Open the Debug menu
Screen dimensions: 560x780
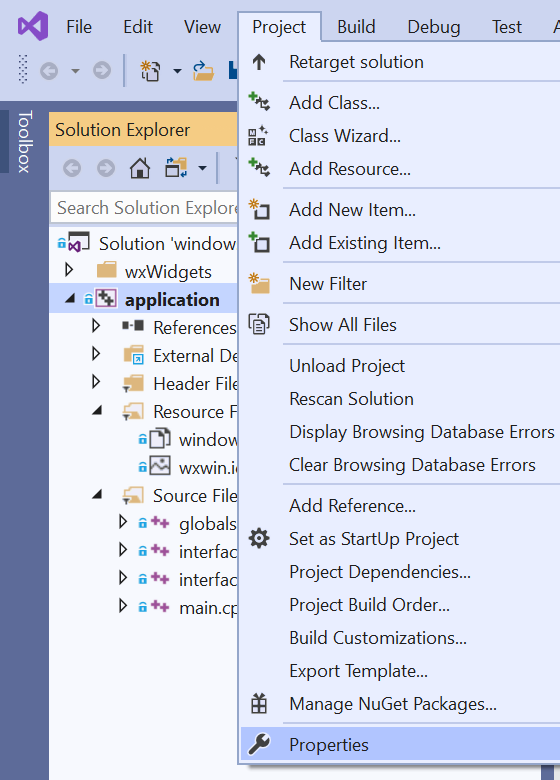434,27
